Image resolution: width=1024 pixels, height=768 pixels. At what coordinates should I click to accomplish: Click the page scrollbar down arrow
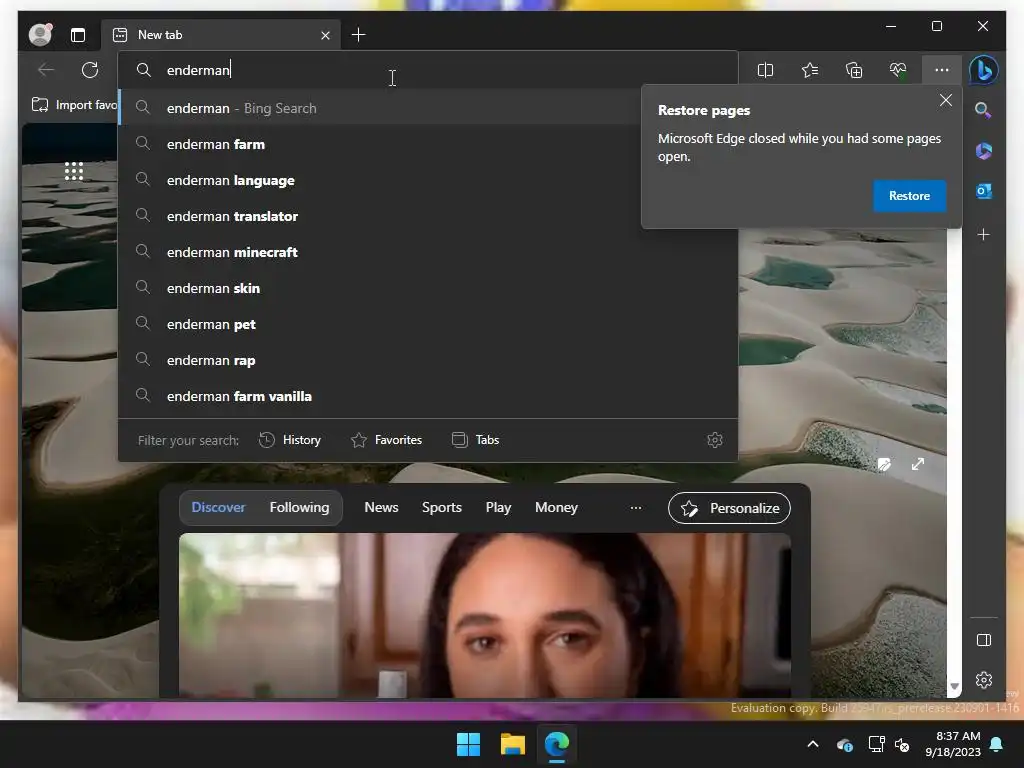point(954,686)
